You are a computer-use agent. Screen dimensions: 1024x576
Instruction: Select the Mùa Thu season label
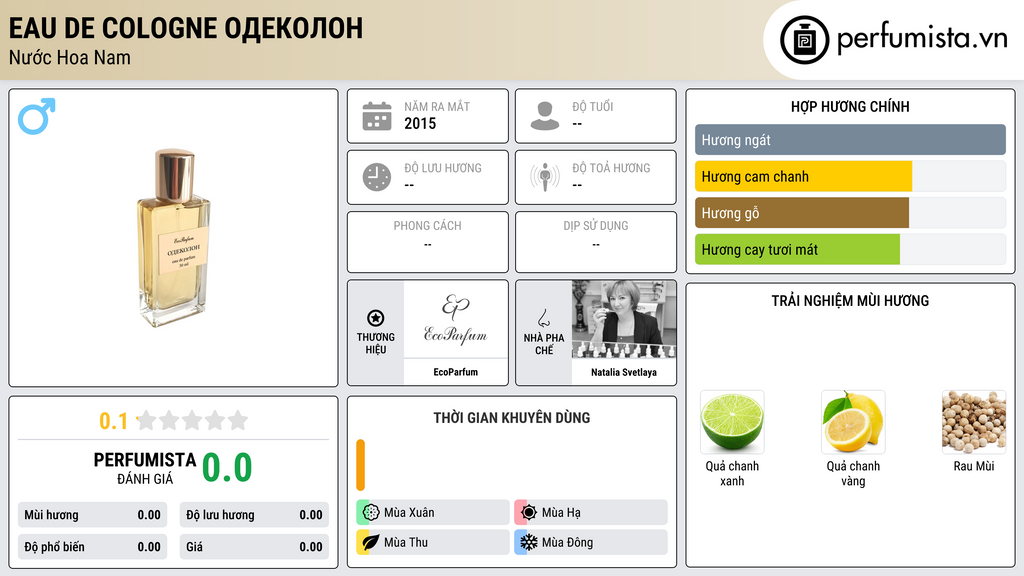(x=406, y=542)
